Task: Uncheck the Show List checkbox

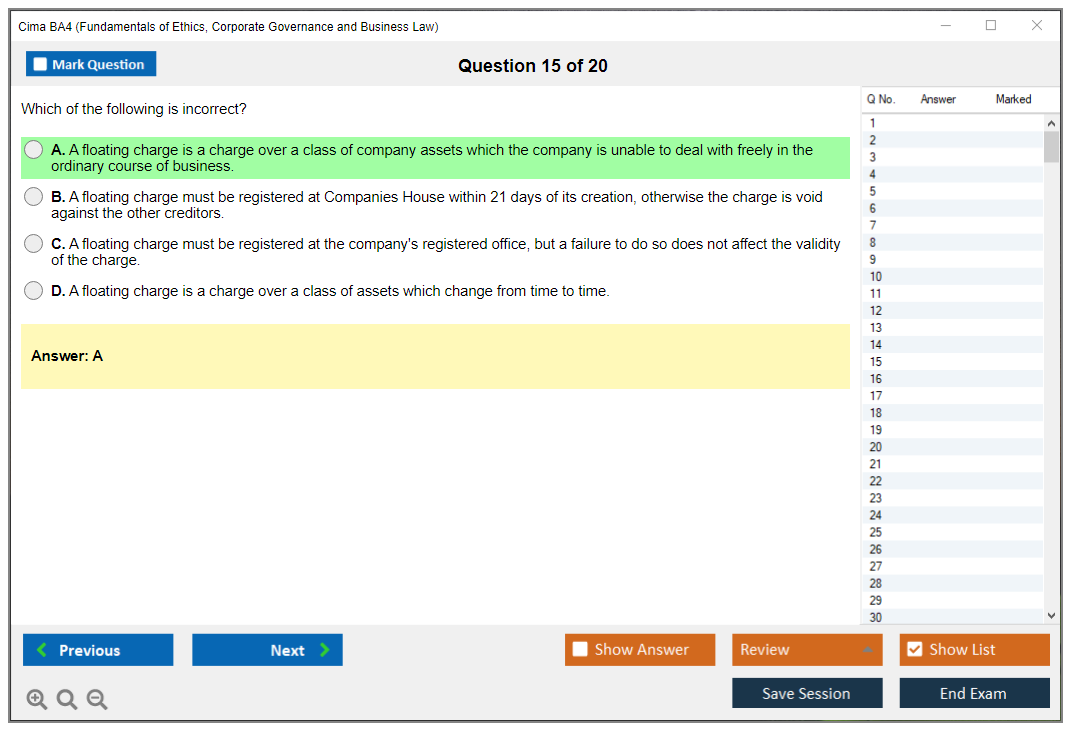Action: (914, 650)
